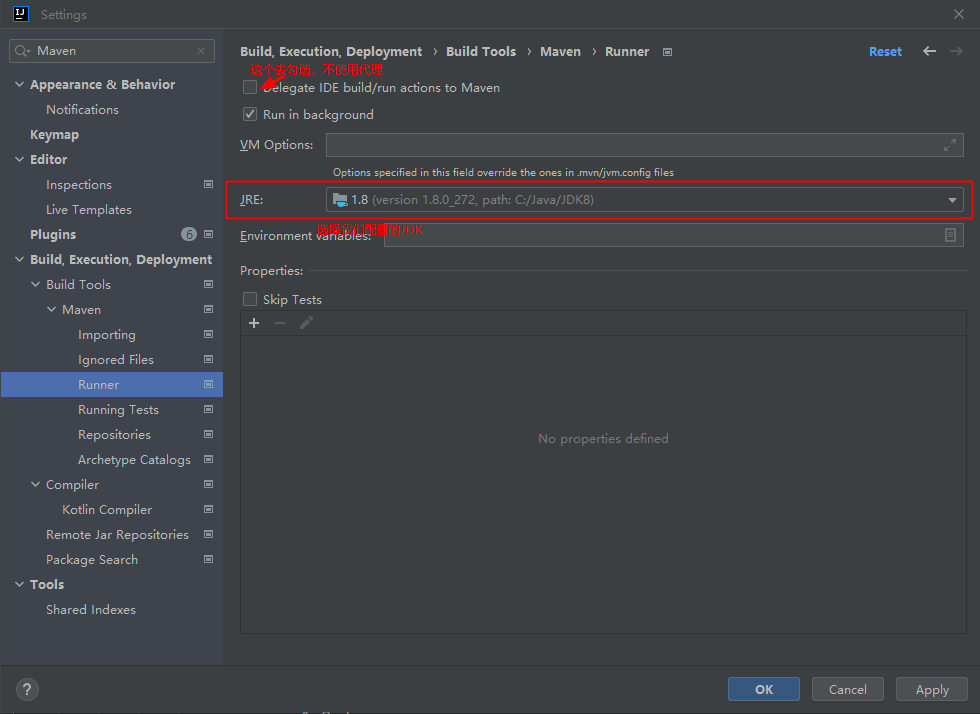Collapse the Editor section

pos(19,159)
